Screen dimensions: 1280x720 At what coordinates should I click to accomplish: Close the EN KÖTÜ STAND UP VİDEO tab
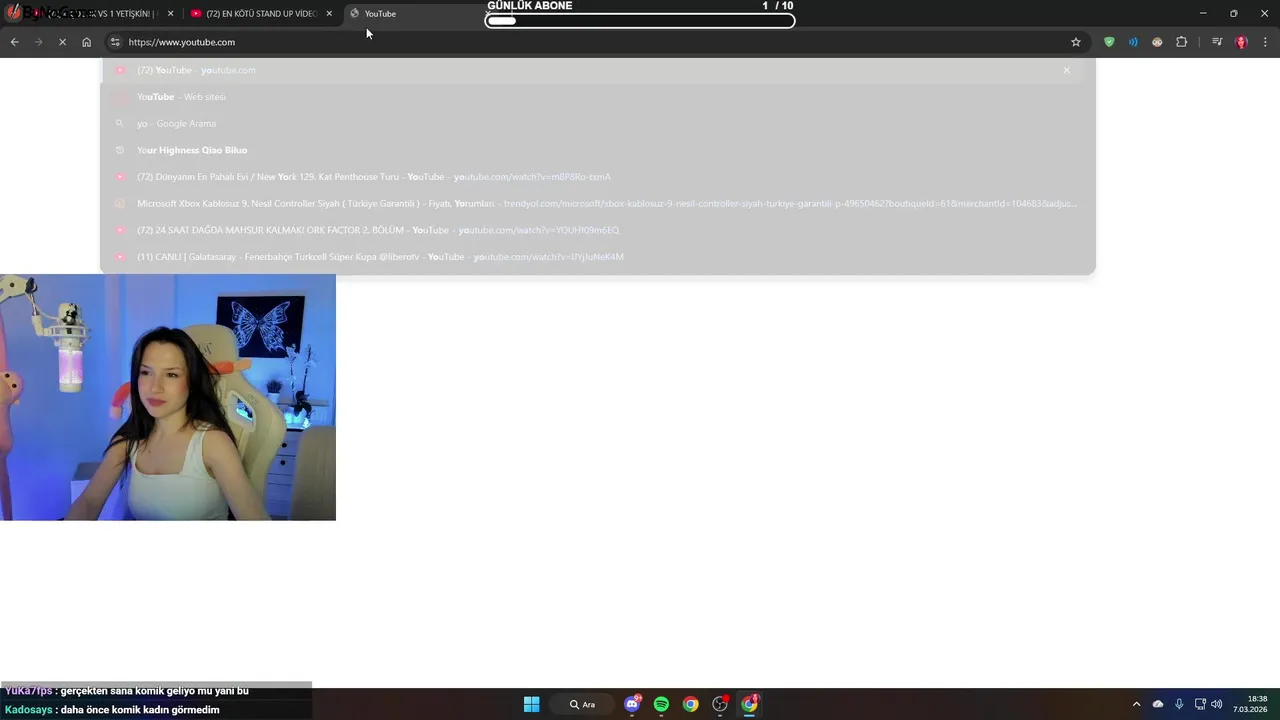[329, 14]
